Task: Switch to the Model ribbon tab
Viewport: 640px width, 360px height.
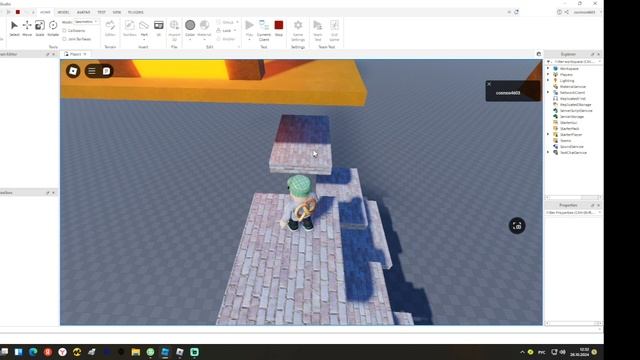Action: point(63,12)
